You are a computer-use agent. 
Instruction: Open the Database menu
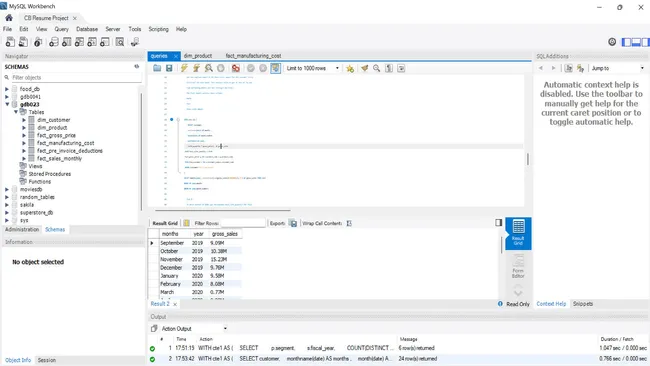87,29
